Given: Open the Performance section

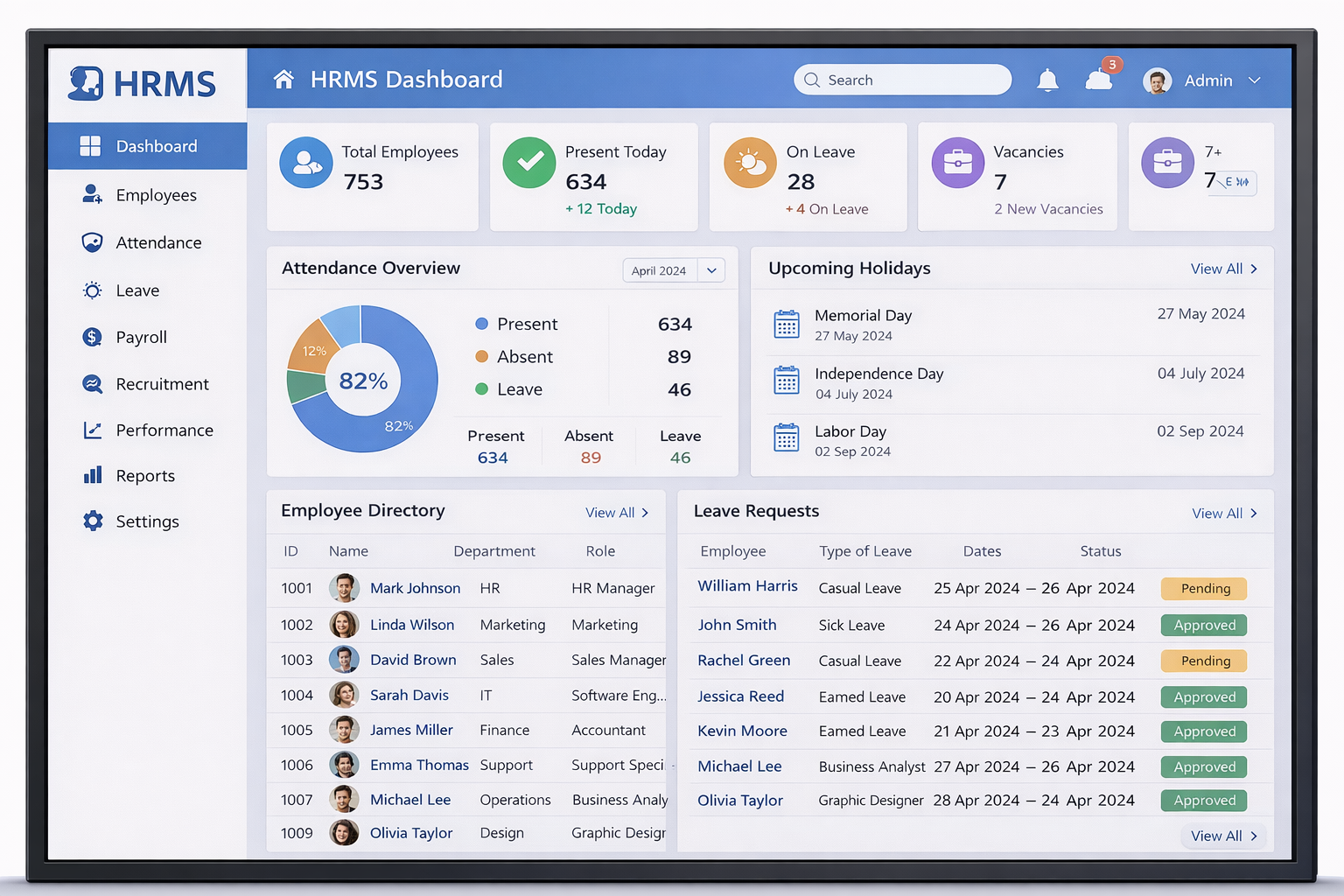Looking at the screenshot, I should [164, 430].
